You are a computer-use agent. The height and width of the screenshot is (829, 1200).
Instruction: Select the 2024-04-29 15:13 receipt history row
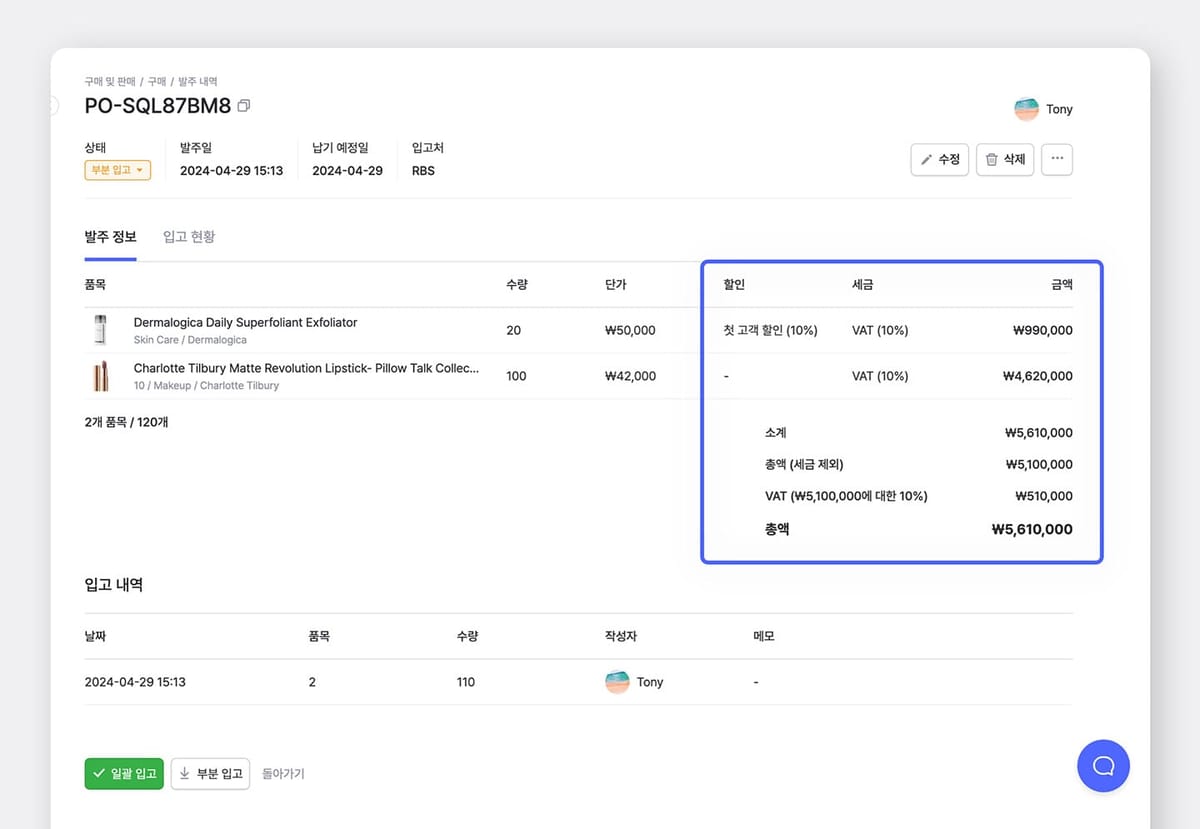(135, 682)
